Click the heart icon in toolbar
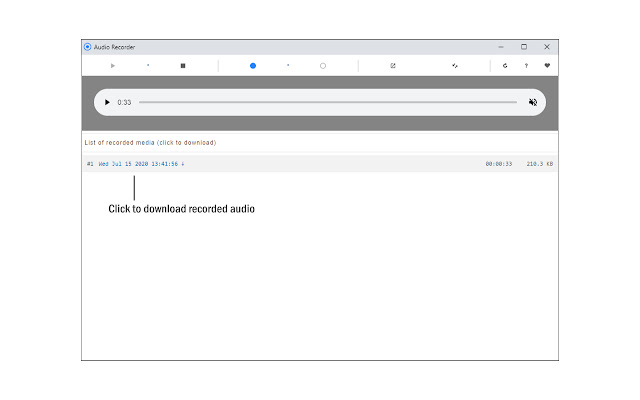The width and height of the screenshot is (640, 400). pyautogui.click(x=547, y=65)
